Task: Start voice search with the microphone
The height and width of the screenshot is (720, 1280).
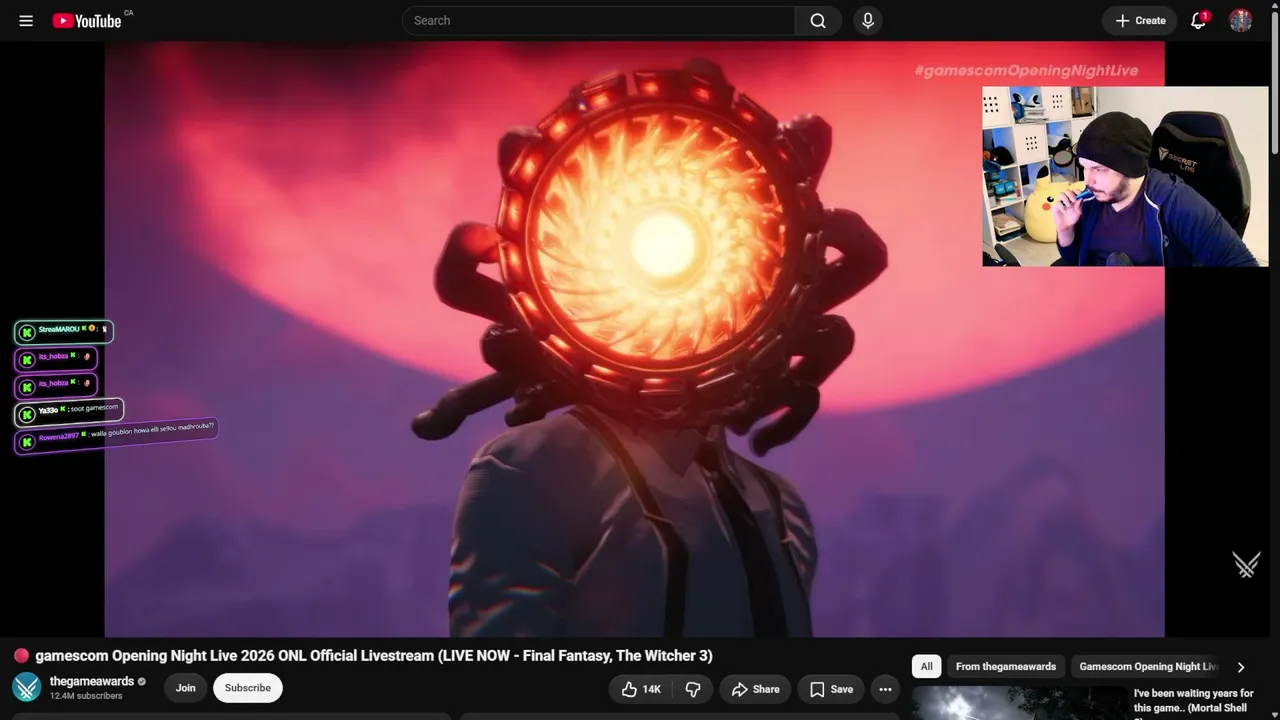Action: [868, 20]
